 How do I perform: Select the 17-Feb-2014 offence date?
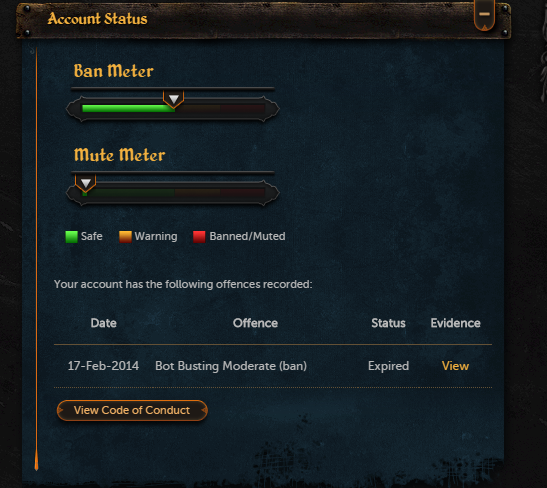click(103, 366)
